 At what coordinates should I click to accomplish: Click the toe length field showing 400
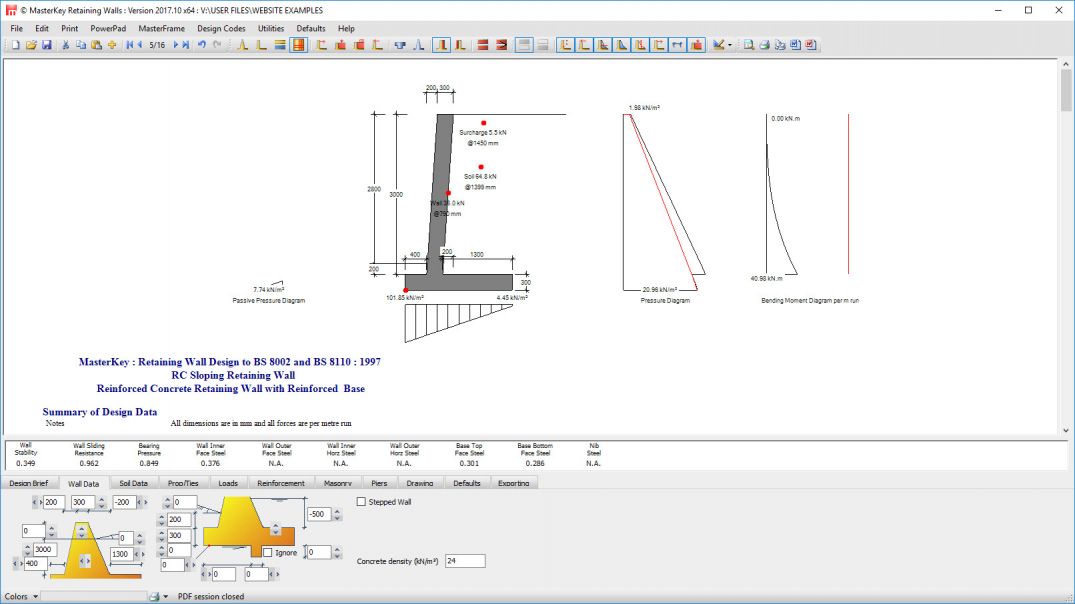35,564
